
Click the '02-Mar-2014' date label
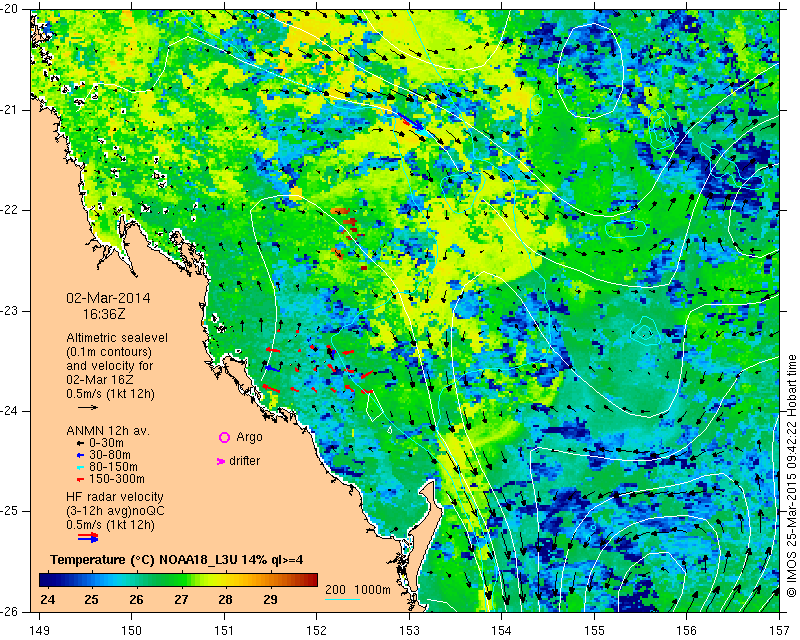pos(109,298)
